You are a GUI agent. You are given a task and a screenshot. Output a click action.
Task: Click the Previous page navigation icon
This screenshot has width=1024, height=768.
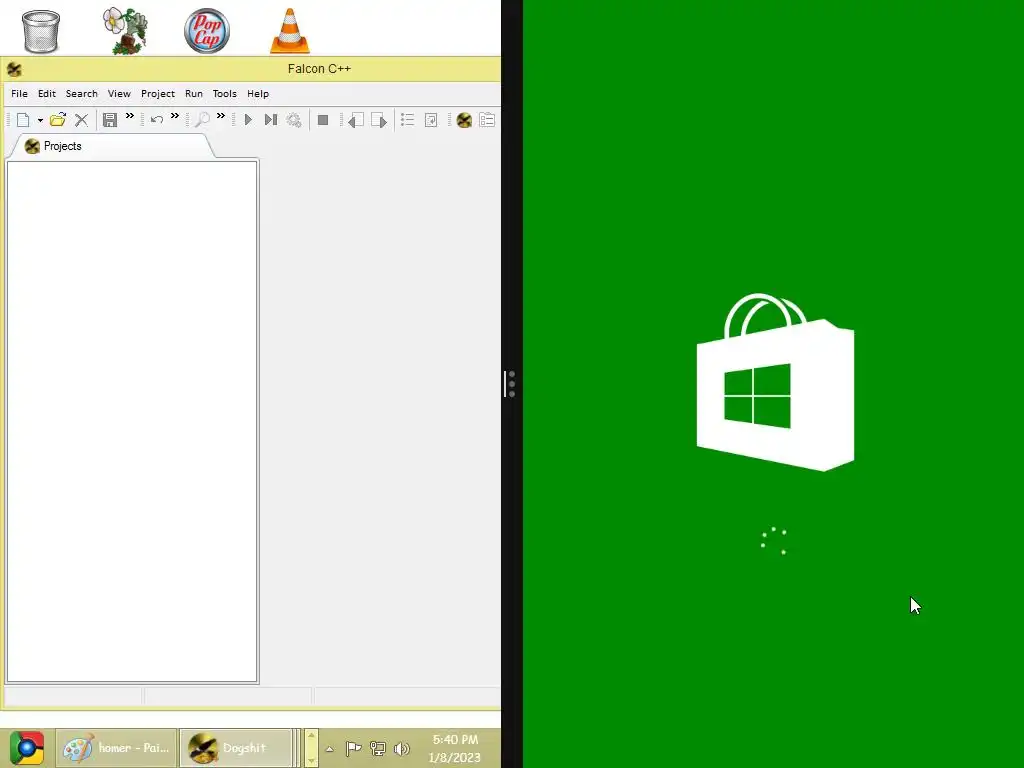click(355, 120)
